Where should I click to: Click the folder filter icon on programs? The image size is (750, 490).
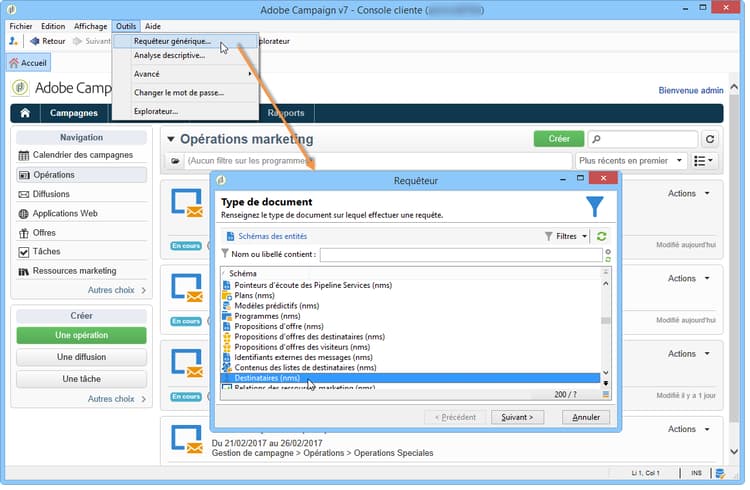[x=176, y=161]
